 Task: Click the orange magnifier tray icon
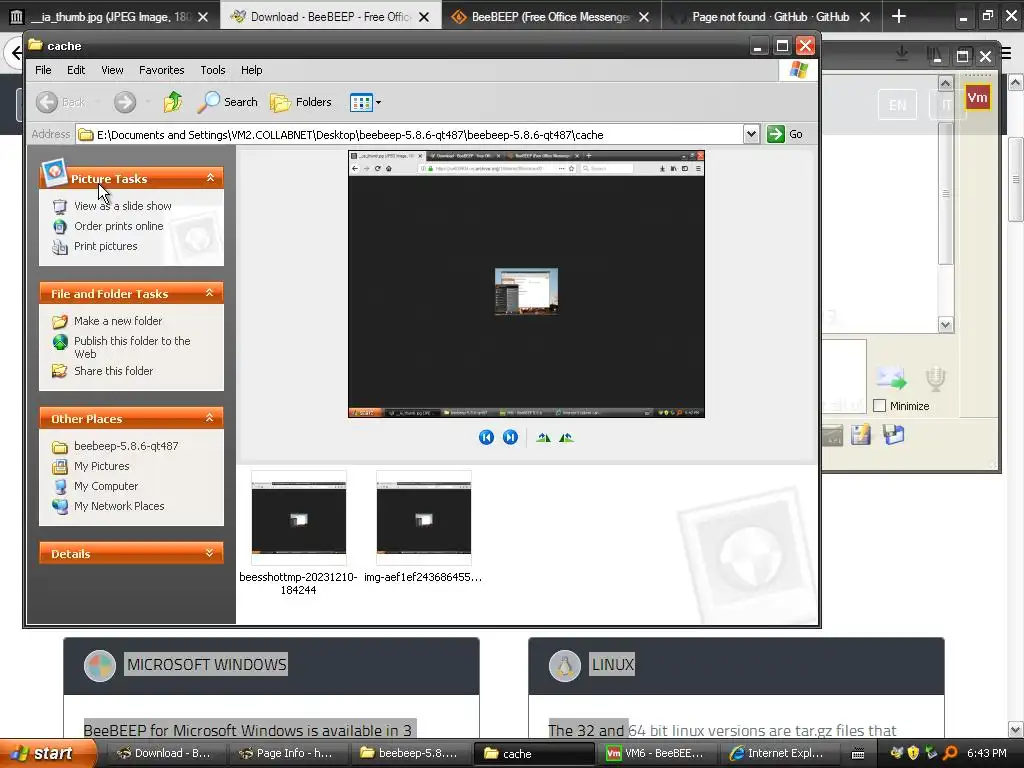[950, 753]
